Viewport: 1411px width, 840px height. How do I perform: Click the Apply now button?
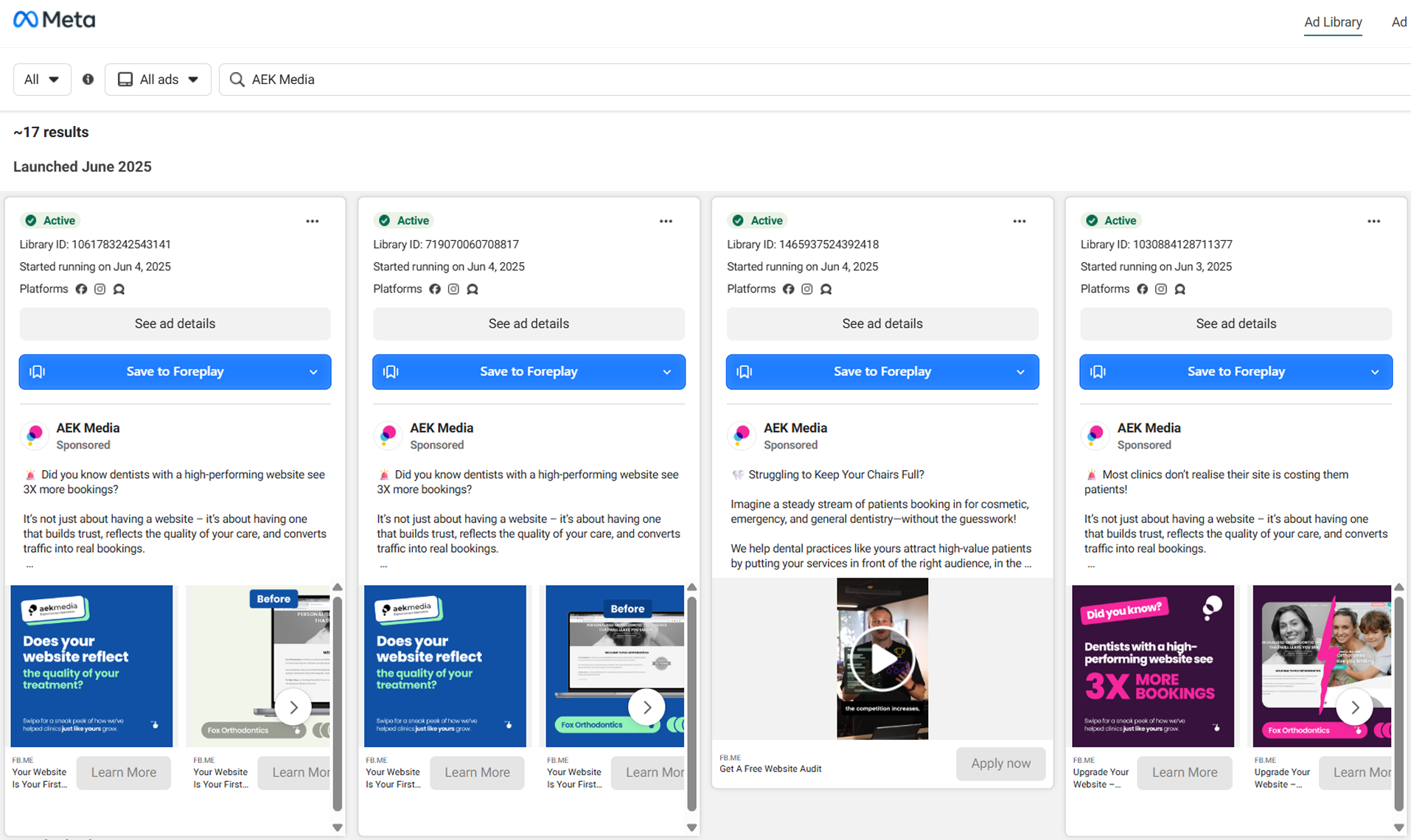(1000, 763)
